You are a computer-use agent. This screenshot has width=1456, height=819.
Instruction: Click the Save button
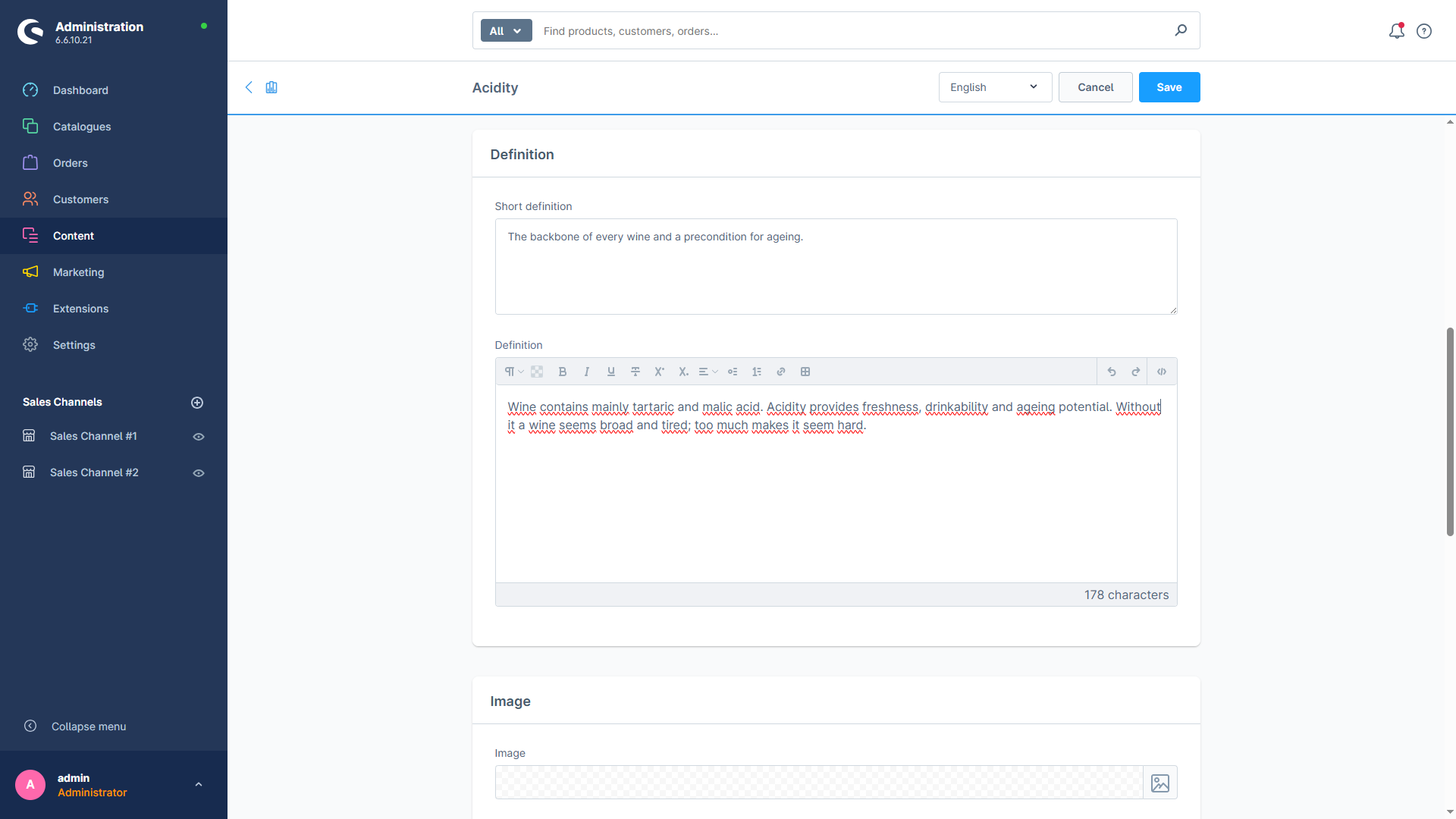point(1169,87)
